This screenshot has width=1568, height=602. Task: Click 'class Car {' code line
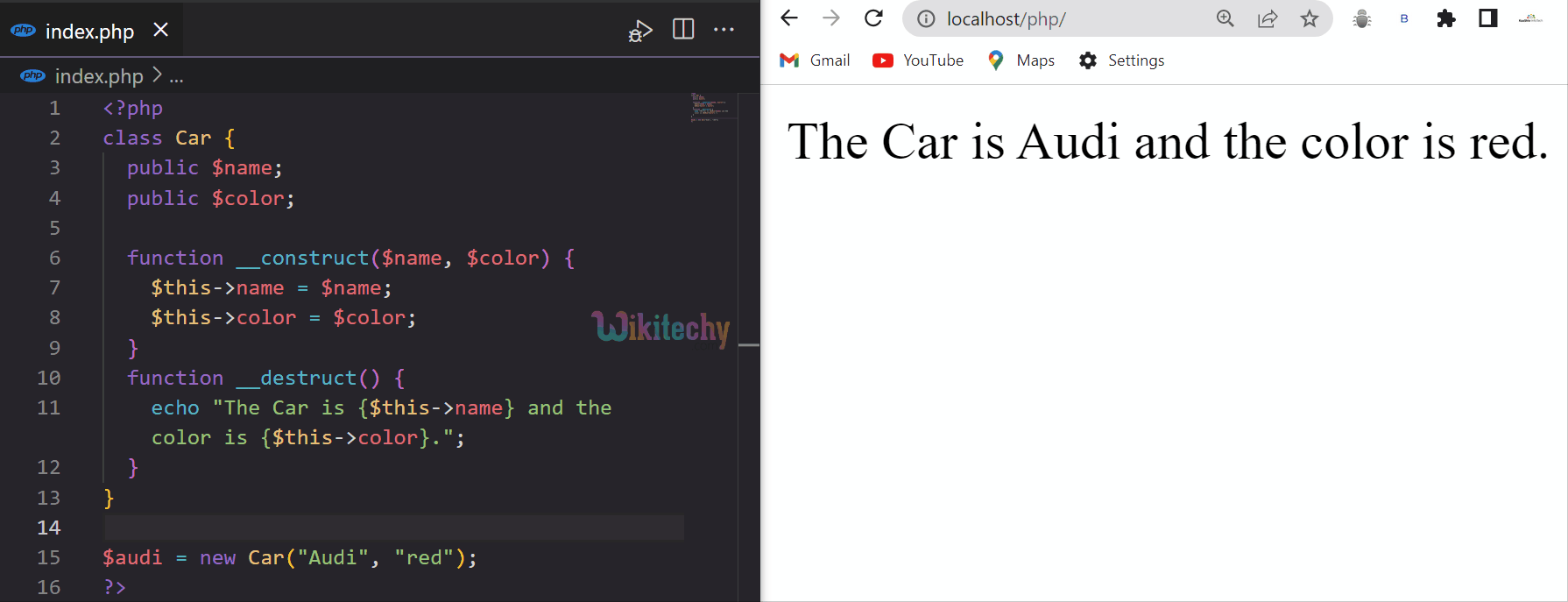(169, 138)
